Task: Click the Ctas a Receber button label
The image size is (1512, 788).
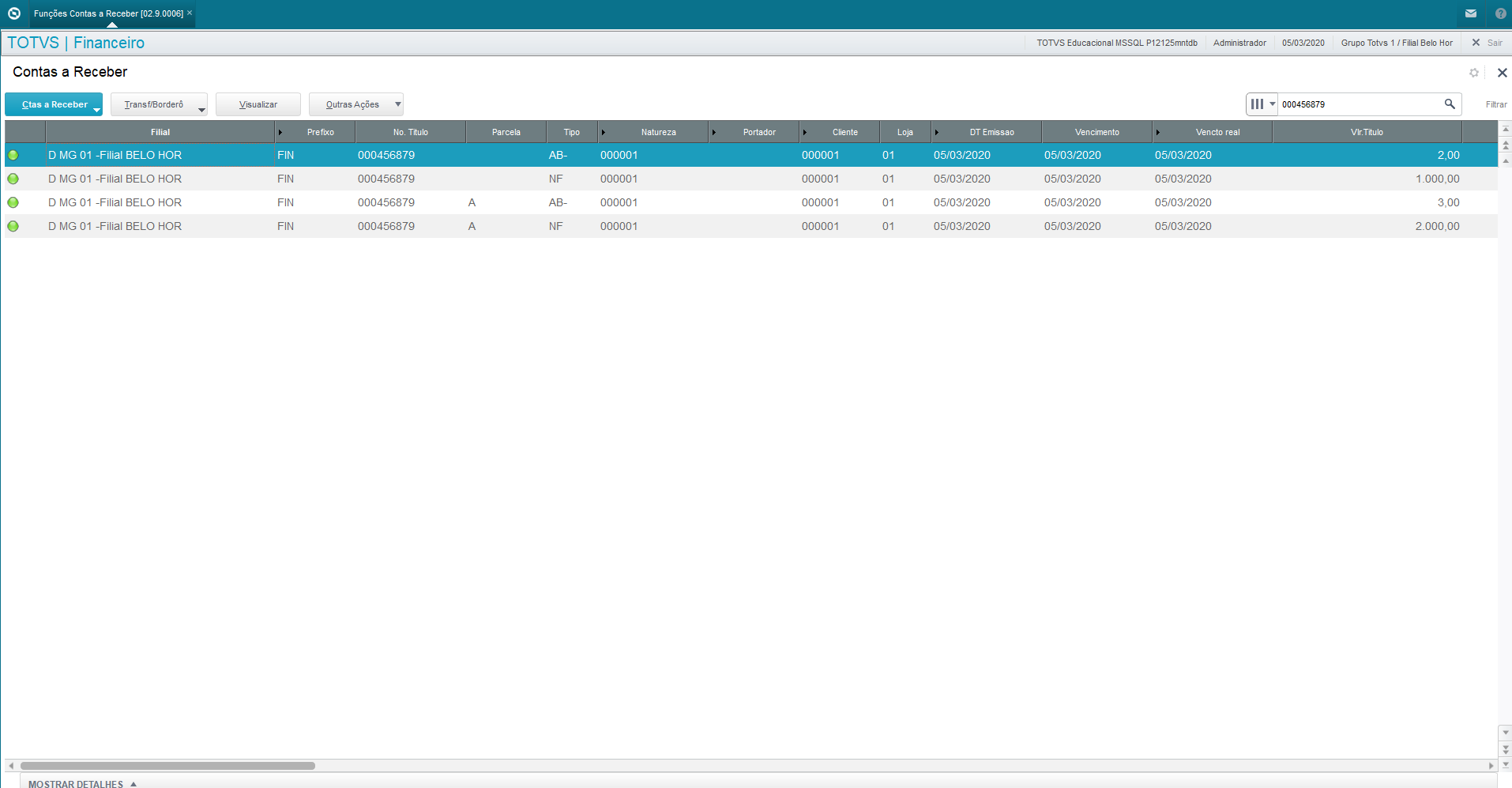Action: (55, 104)
